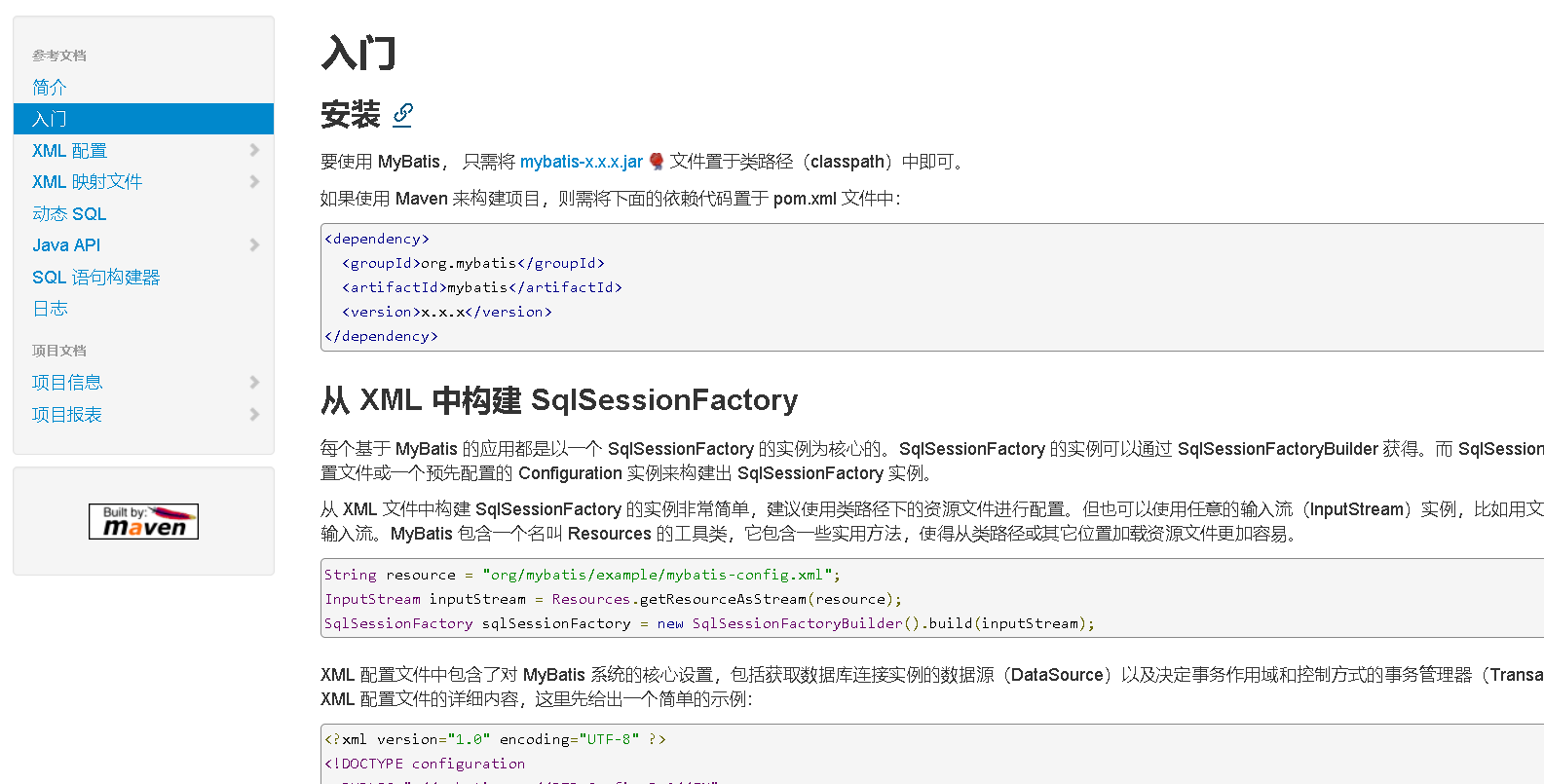
Task: Expand the 项目报表 submenu chevron
Action: [x=254, y=415]
